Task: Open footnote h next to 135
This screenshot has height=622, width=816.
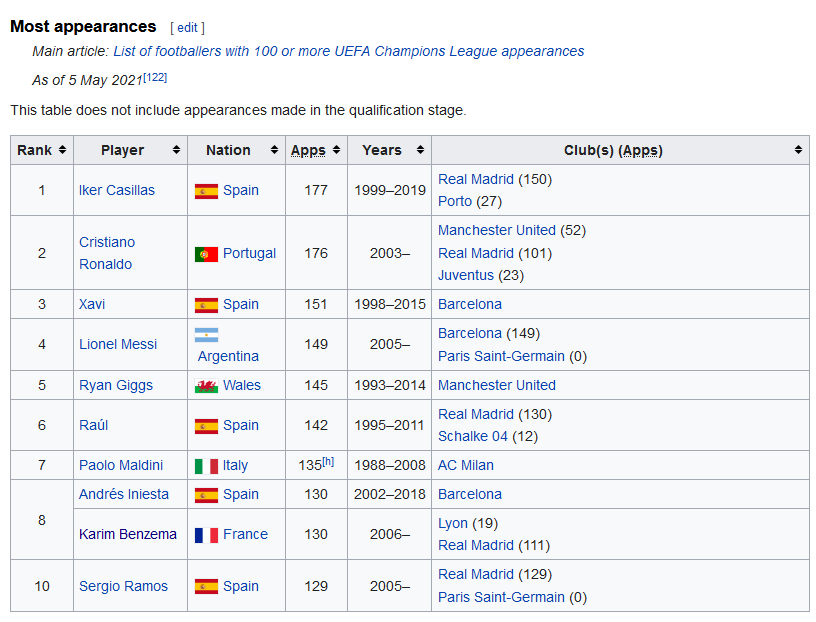Action: [x=328, y=461]
